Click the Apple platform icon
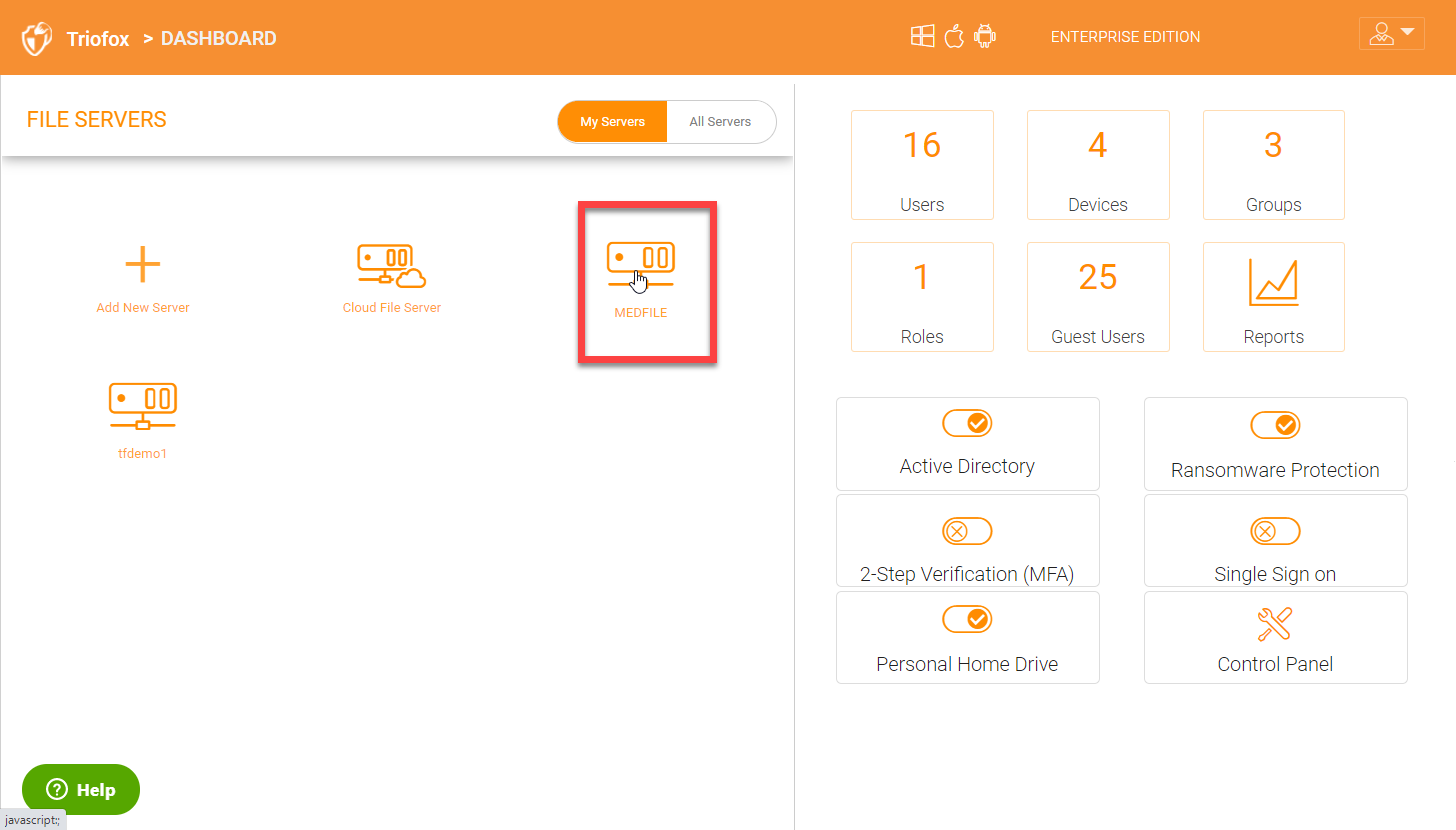Viewport: 1456px width, 830px height. pyautogui.click(x=954, y=37)
